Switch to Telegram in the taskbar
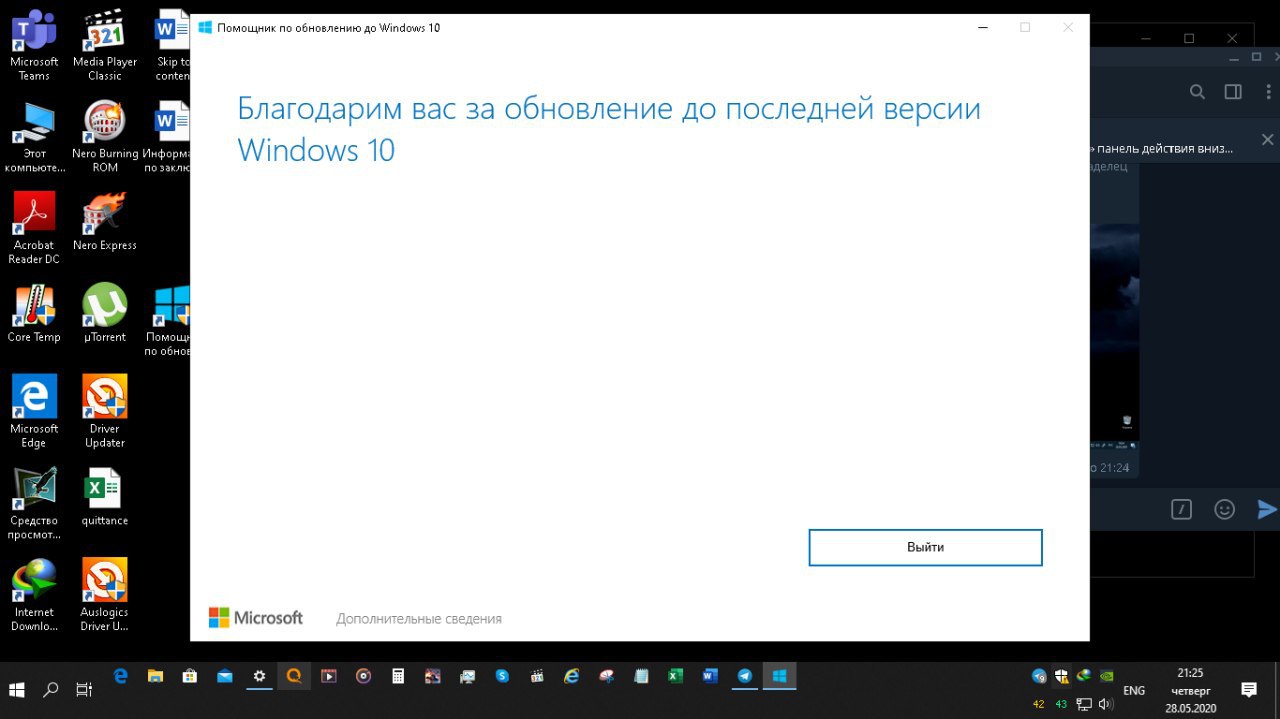 coord(745,676)
